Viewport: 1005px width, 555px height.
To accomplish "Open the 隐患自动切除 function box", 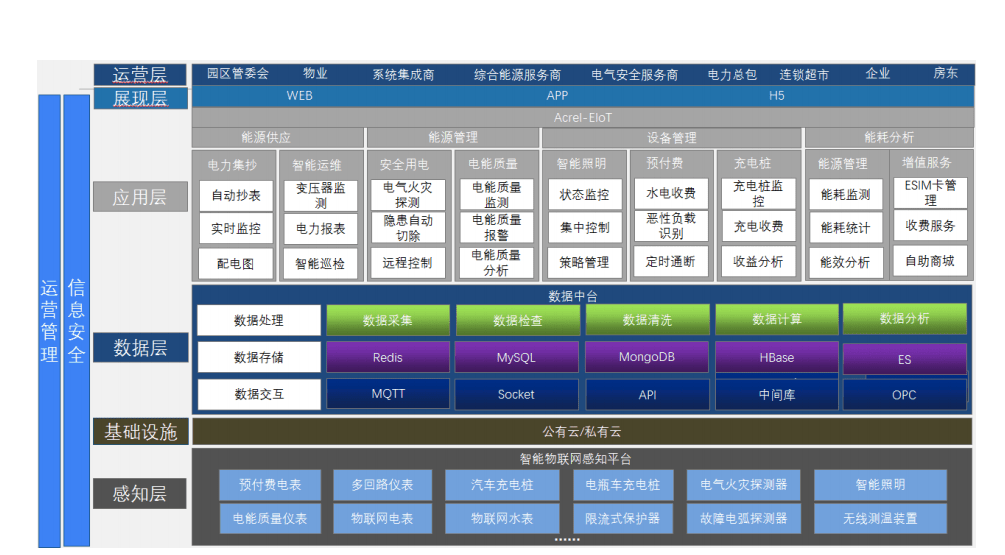I will [408, 228].
